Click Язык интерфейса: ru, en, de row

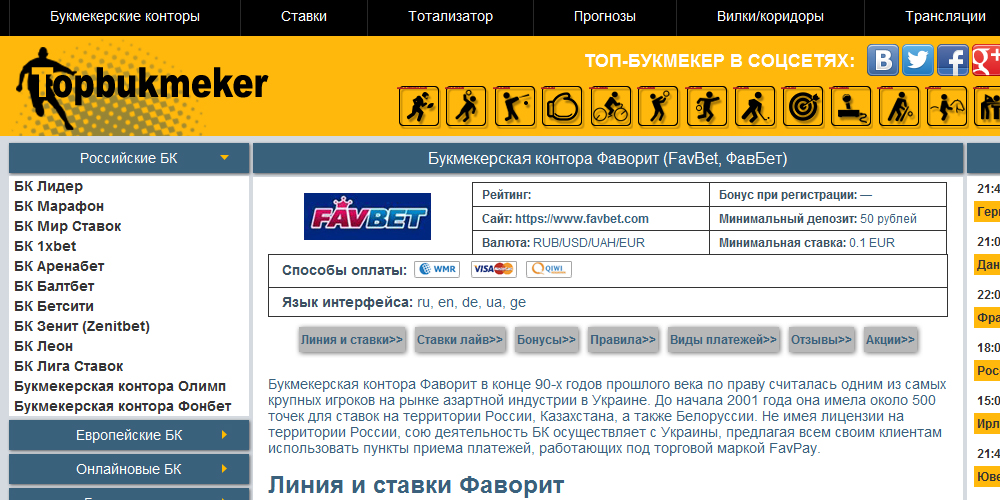pyautogui.click(x=608, y=302)
